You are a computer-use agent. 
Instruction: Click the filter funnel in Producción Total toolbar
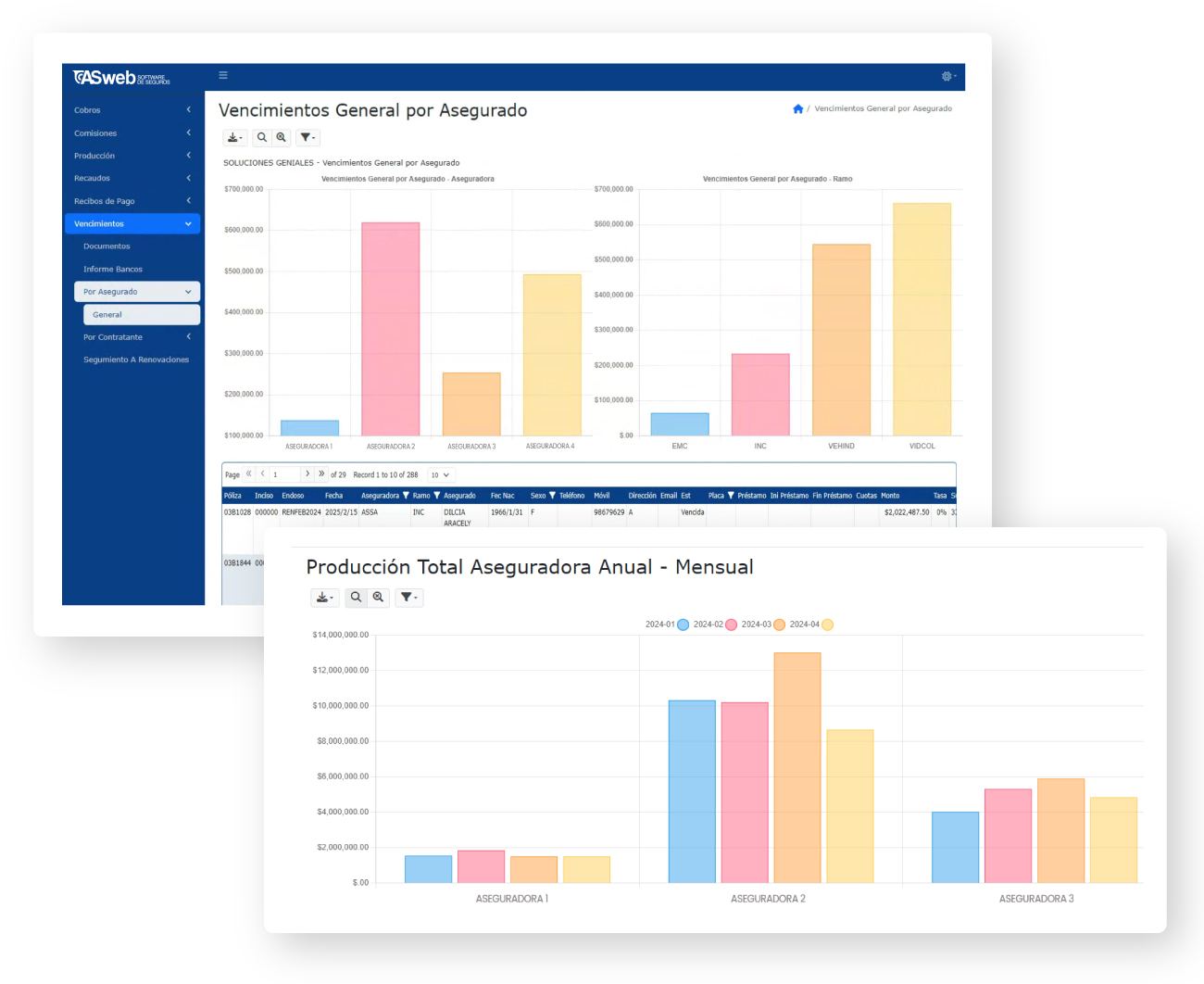(x=408, y=598)
